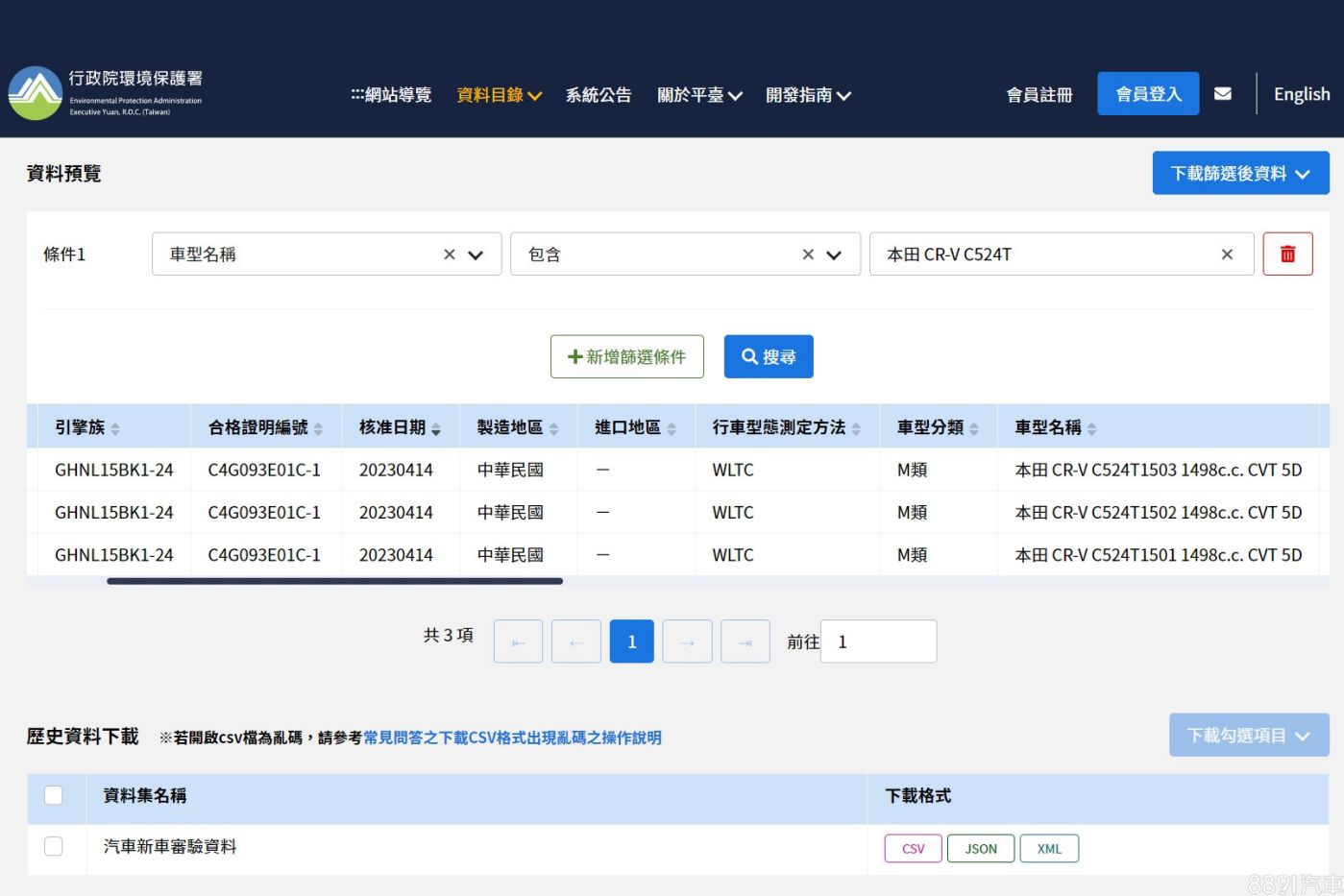Open the 系統公告 menu item
This screenshot has height=896, width=1344.
(x=598, y=95)
